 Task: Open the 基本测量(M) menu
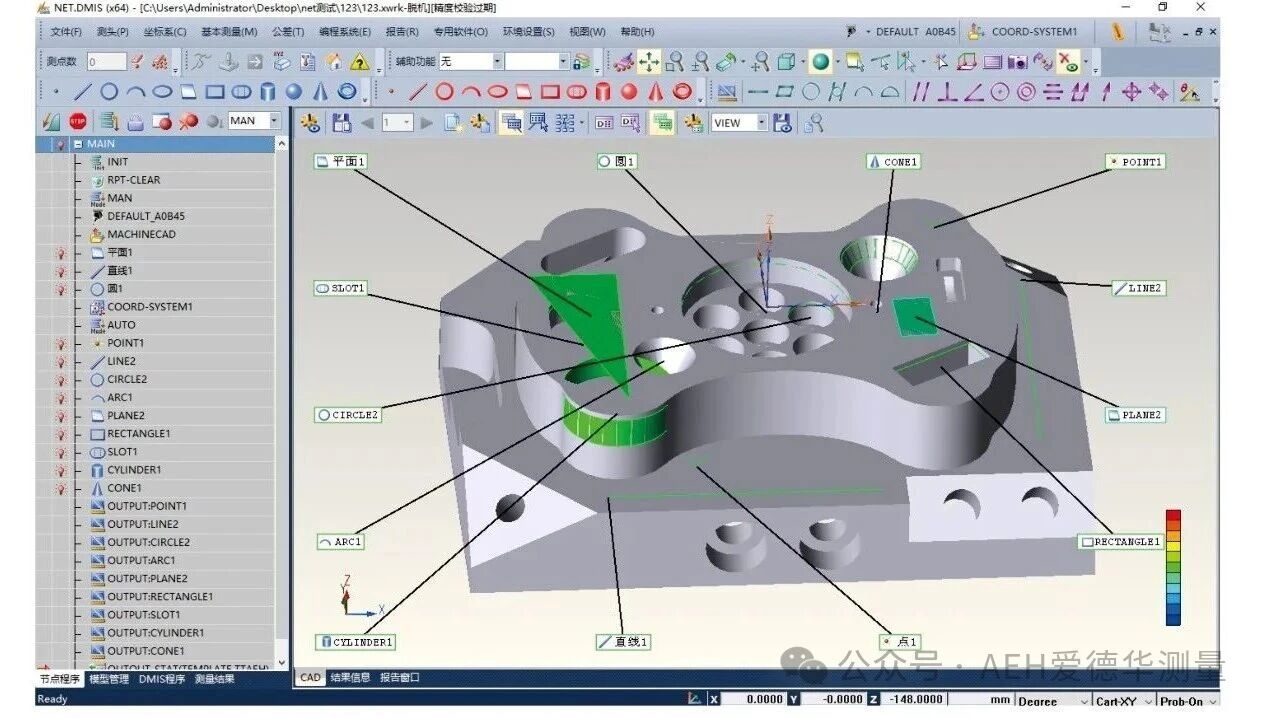(228, 31)
